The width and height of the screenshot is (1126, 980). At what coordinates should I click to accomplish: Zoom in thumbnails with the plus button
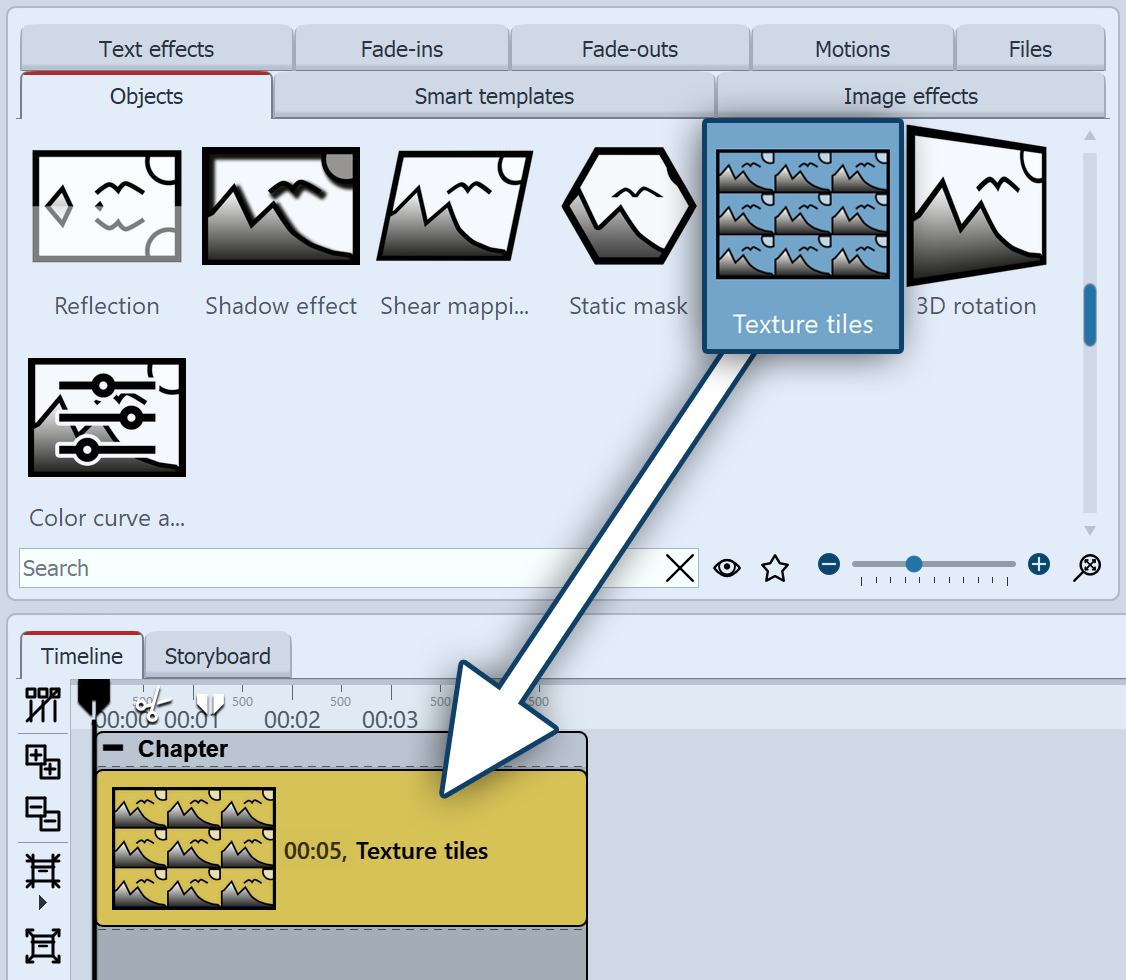click(x=1038, y=564)
